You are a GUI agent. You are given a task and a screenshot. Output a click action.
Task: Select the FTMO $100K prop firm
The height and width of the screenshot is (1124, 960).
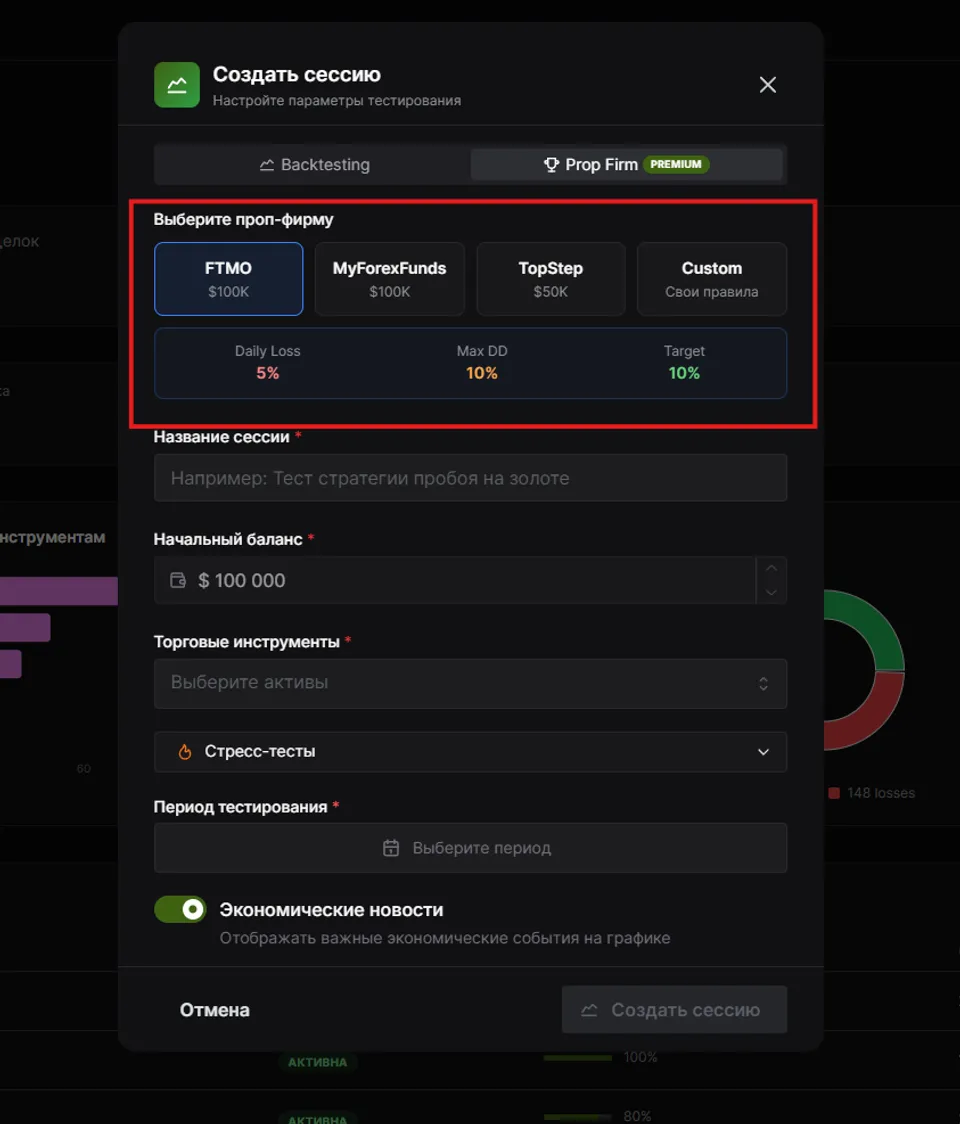tap(228, 279)
